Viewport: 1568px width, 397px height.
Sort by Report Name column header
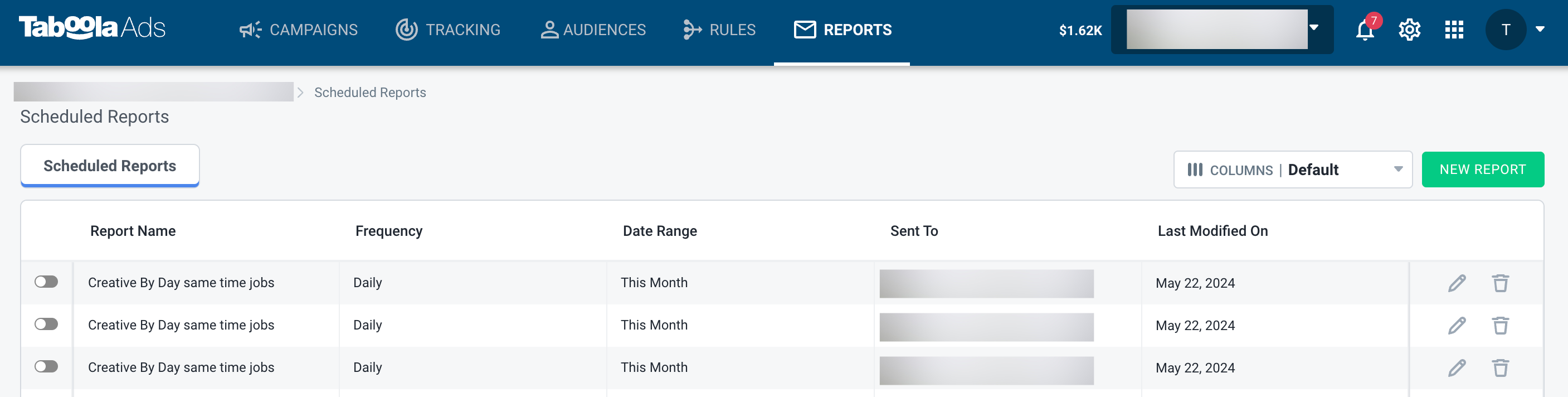point(133,231)
